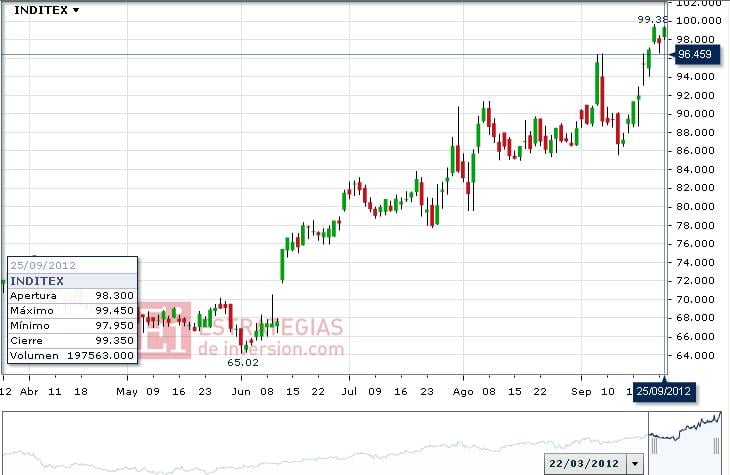Open the INDITEX symbol dropdown
Image resolution: width=730 pixels, height=475 pixels.
tap(47, 10)
